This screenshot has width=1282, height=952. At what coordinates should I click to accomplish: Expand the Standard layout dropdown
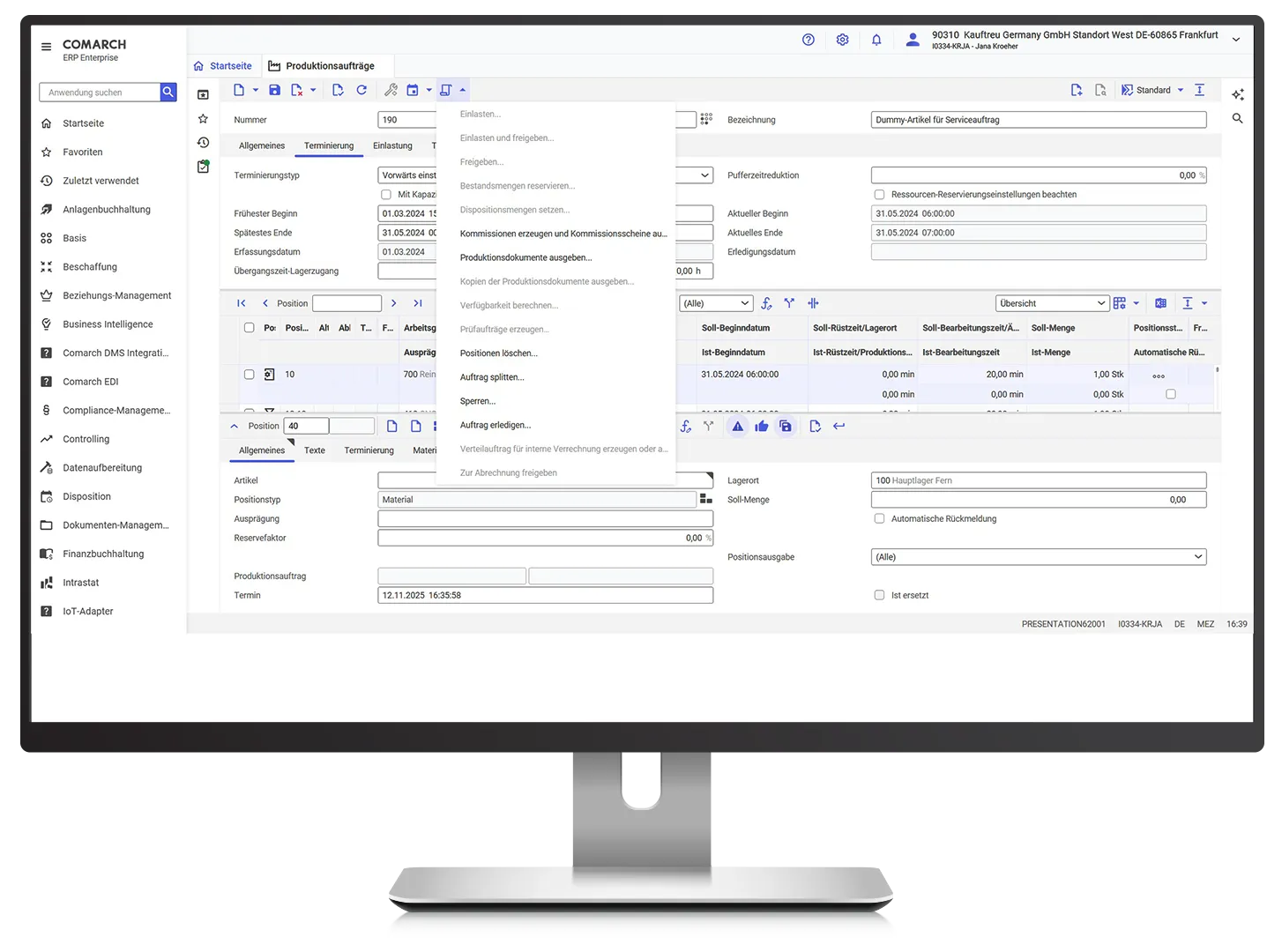pyautogui.click(x=1181, y=90)
